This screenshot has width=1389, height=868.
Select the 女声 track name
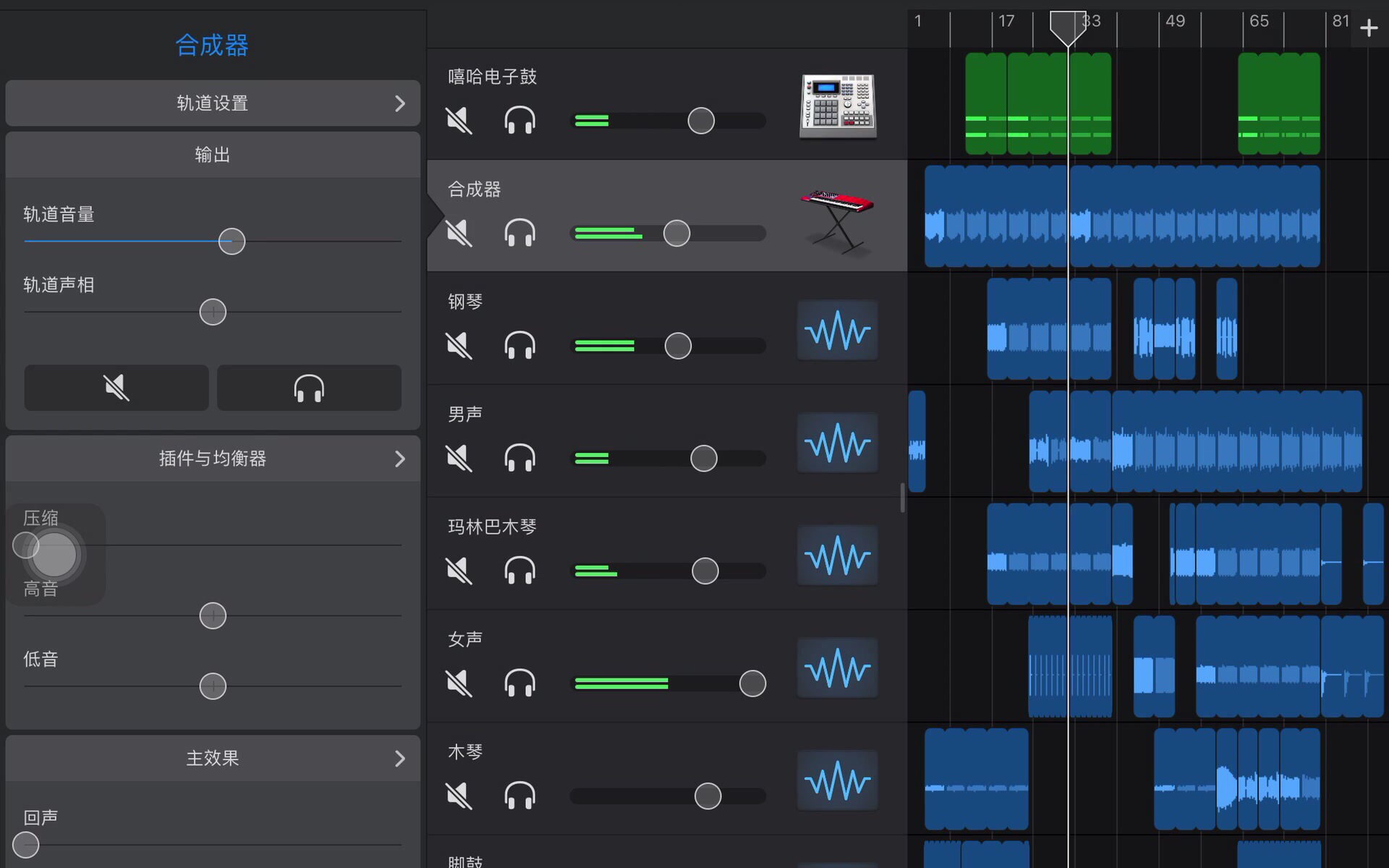(464, 639)
